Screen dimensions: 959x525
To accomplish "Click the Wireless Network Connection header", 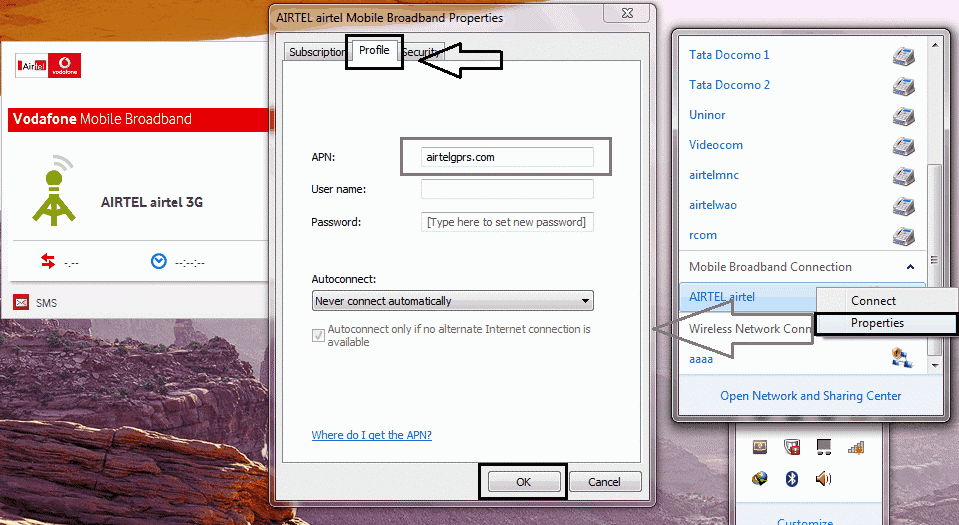I will [x=750, y=329].
